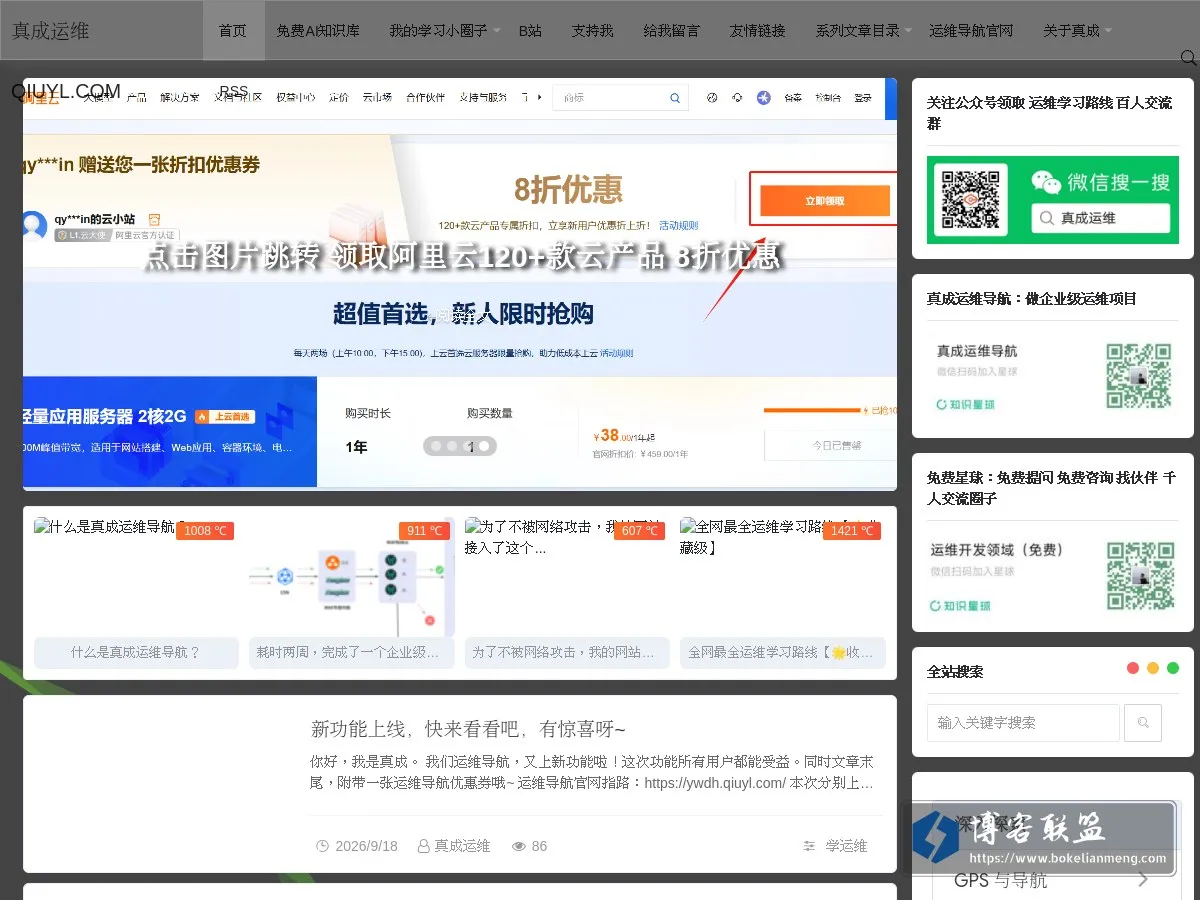This screenshot has width=1200, height=900.
Task: Go to 首页 in the navigation bar
Action: point(232,31)
